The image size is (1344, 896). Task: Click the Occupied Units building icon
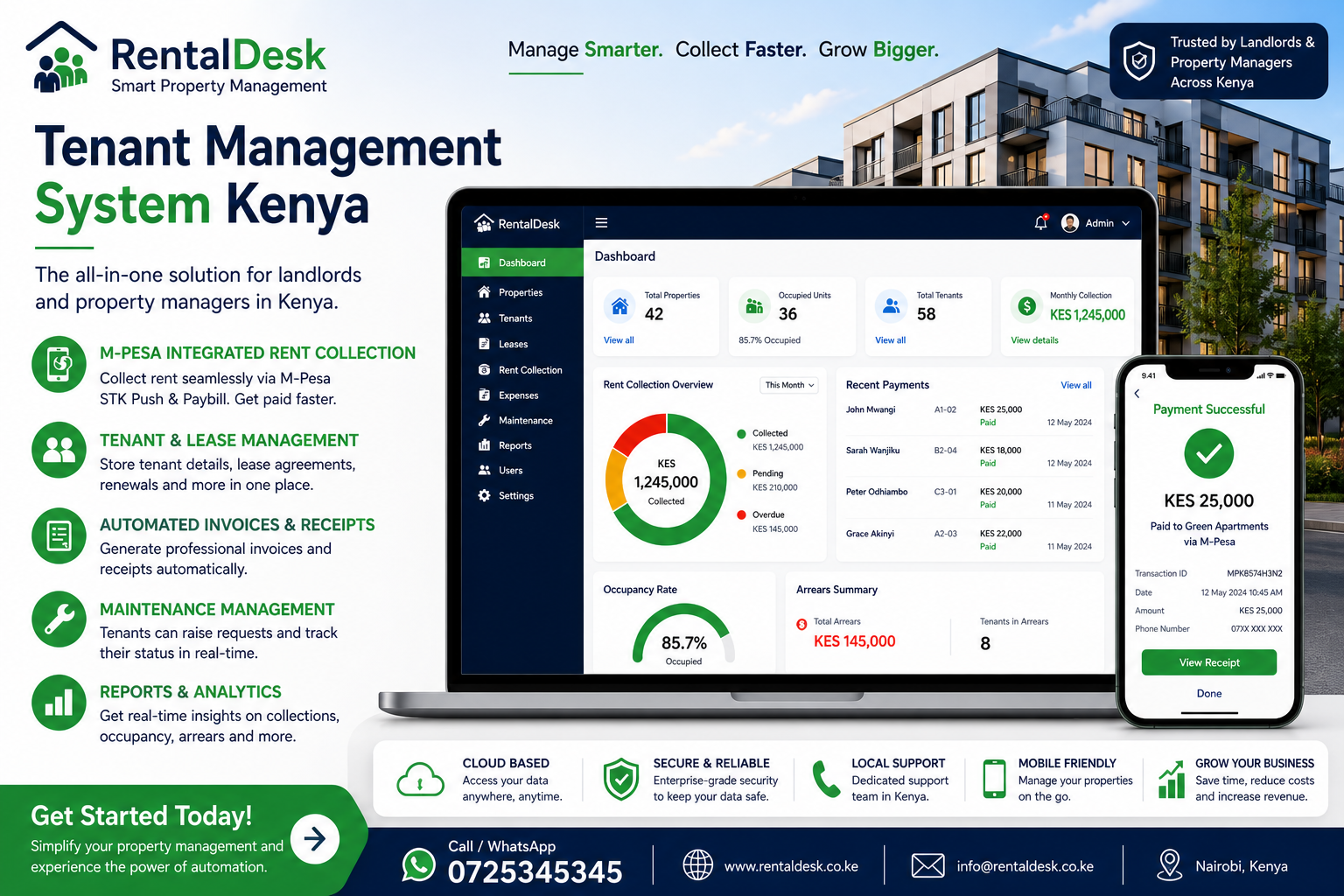[x=754, y=306]
